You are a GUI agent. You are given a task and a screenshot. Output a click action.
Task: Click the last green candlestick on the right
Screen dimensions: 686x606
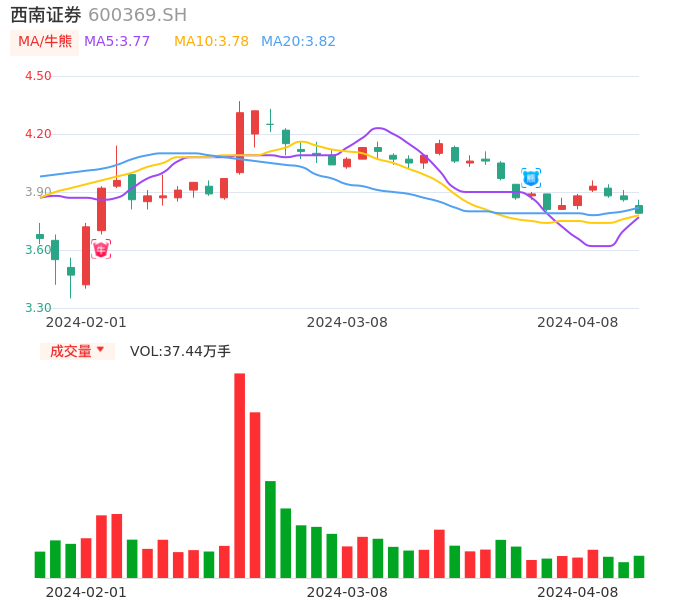(x=639, y=209)
